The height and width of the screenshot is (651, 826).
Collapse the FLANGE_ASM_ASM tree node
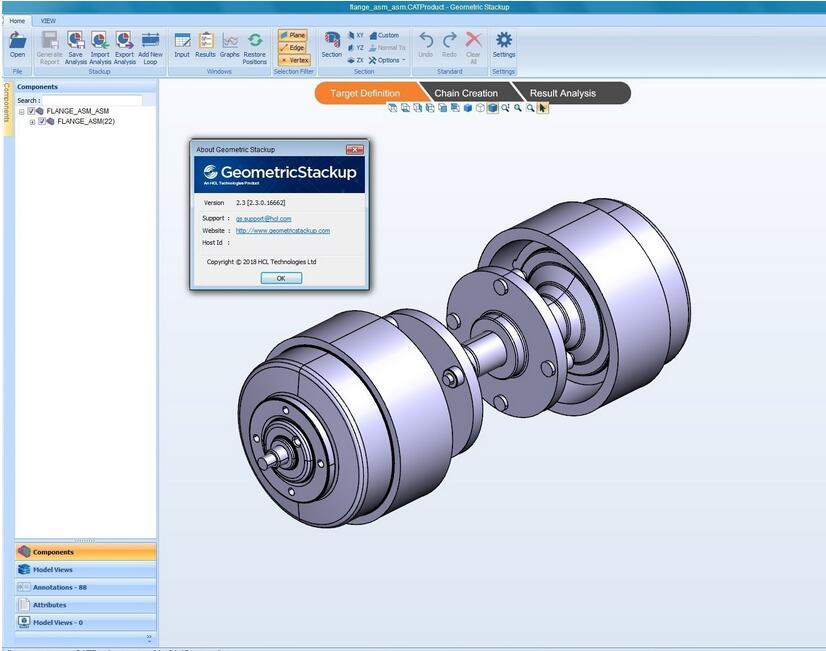[x=22, y=112]
